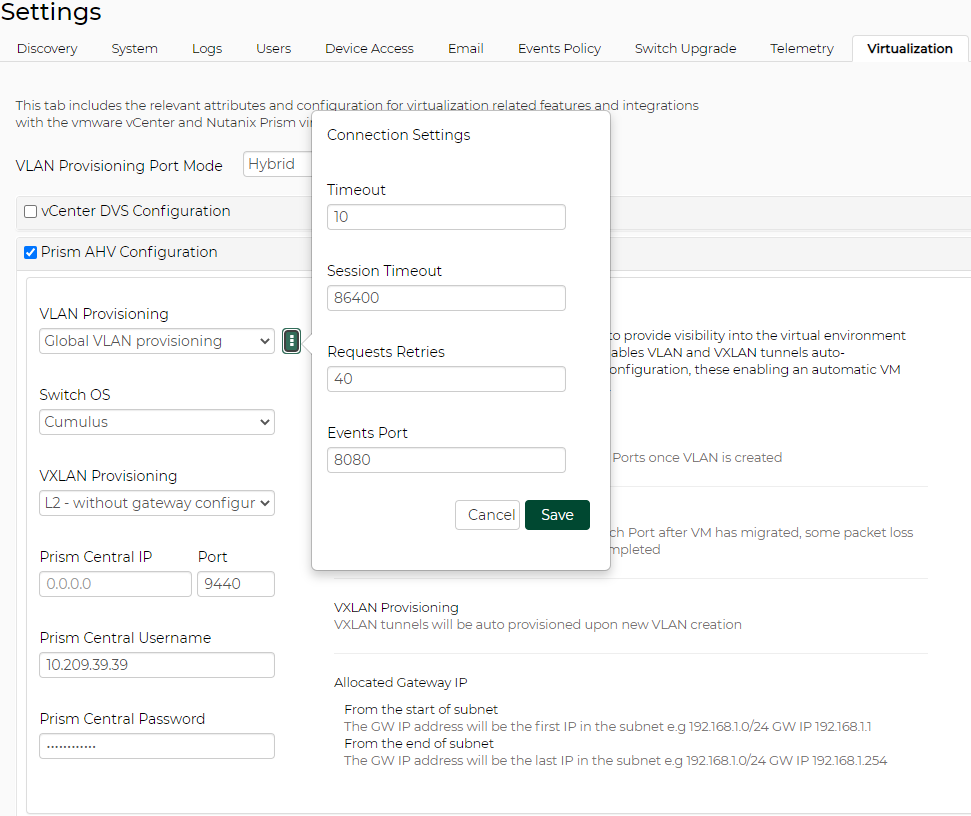Click the Prism Central IP field
Screen dimensions: 971x816
115,584
